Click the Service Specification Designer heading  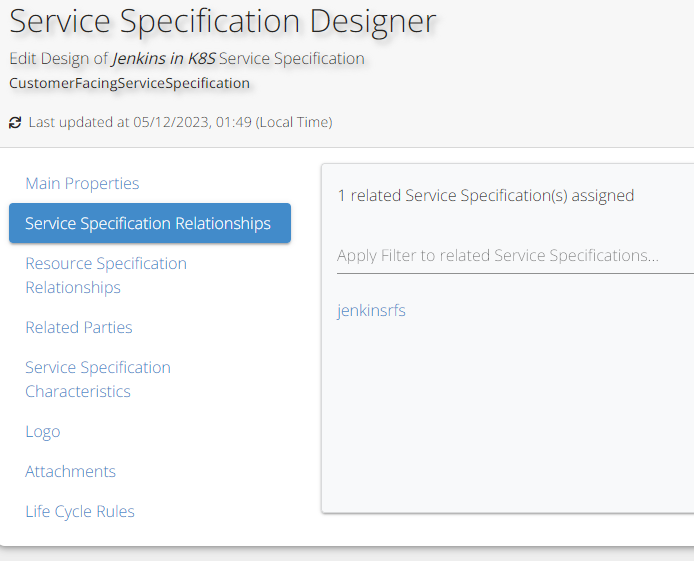click(223, 21)
